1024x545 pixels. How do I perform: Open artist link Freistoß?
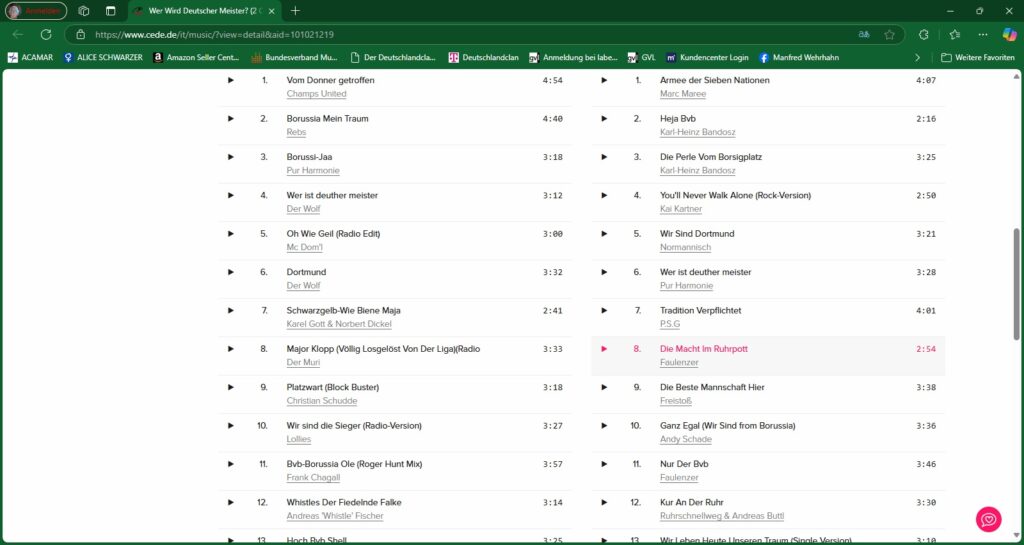pyautogui.click(x=676, y=401)
